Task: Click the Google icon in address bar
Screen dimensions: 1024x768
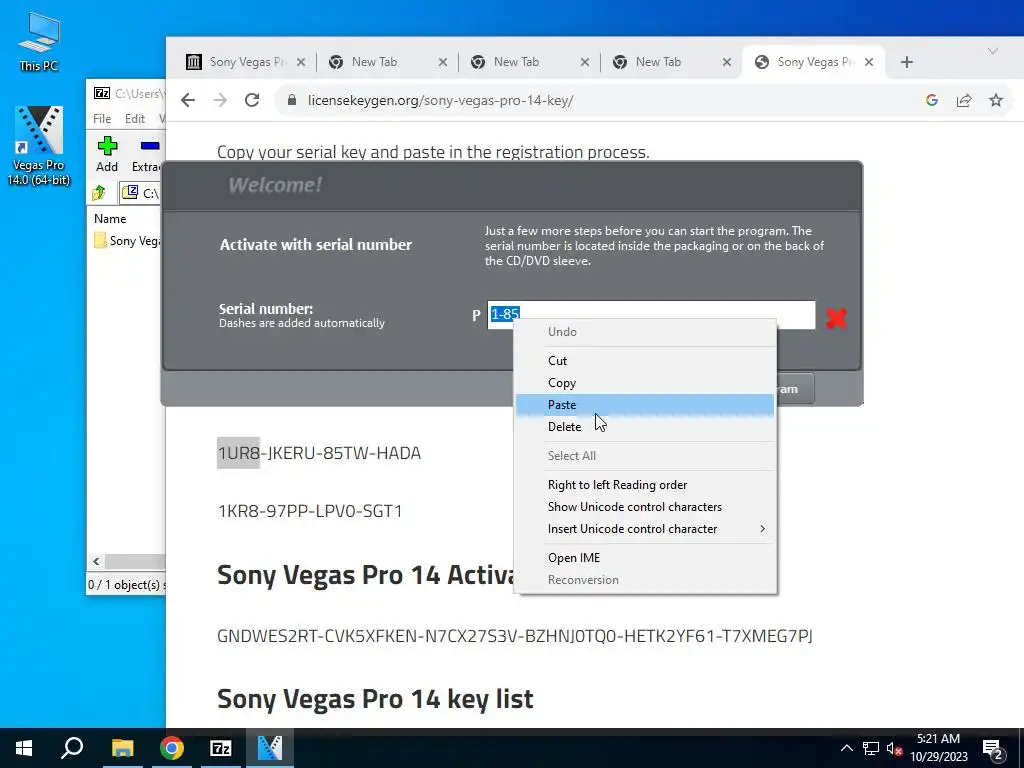Action: pyautogui.click(x=932, y=100)
